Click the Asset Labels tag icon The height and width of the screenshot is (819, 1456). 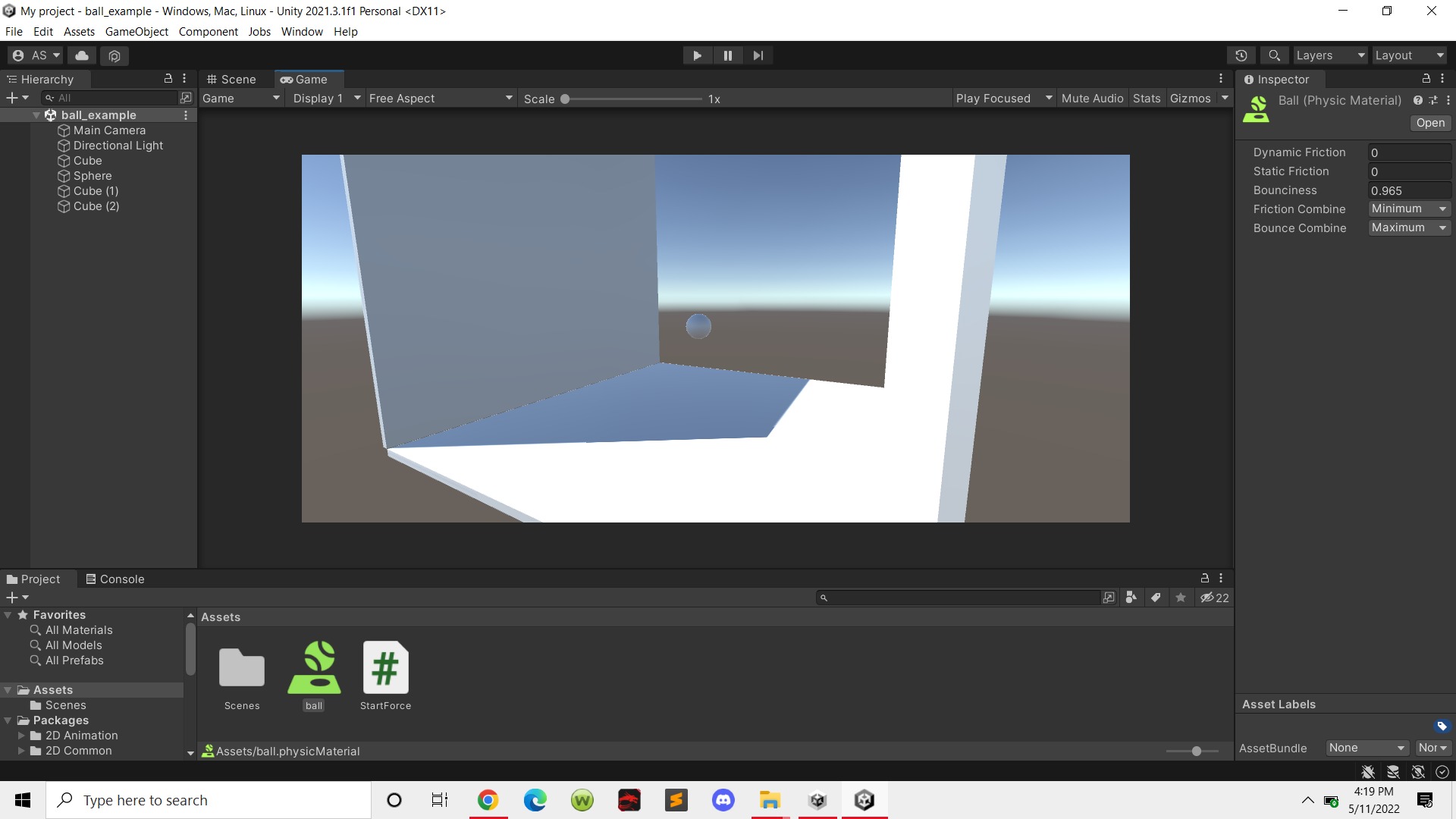(1442, 726)
